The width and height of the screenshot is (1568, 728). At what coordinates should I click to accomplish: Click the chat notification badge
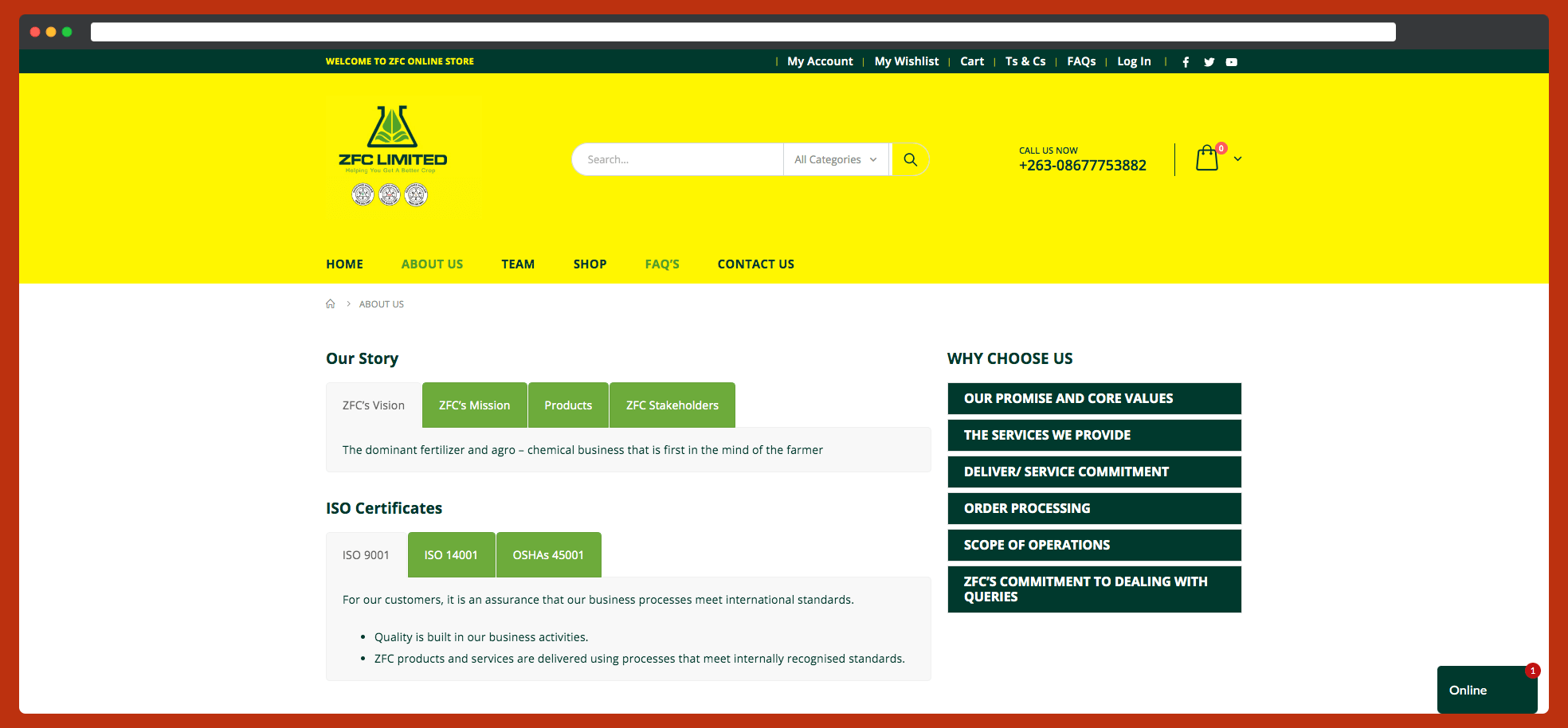(x=1532, y=671)
